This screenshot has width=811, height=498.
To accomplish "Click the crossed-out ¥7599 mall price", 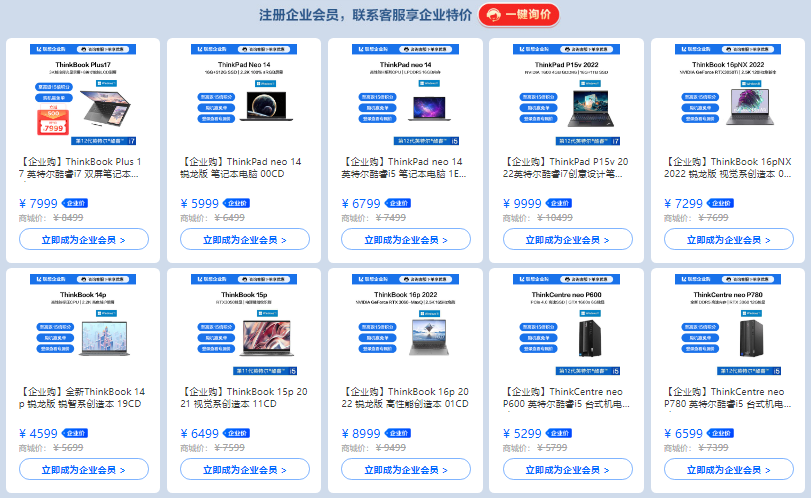I will (x=230, y=448).
